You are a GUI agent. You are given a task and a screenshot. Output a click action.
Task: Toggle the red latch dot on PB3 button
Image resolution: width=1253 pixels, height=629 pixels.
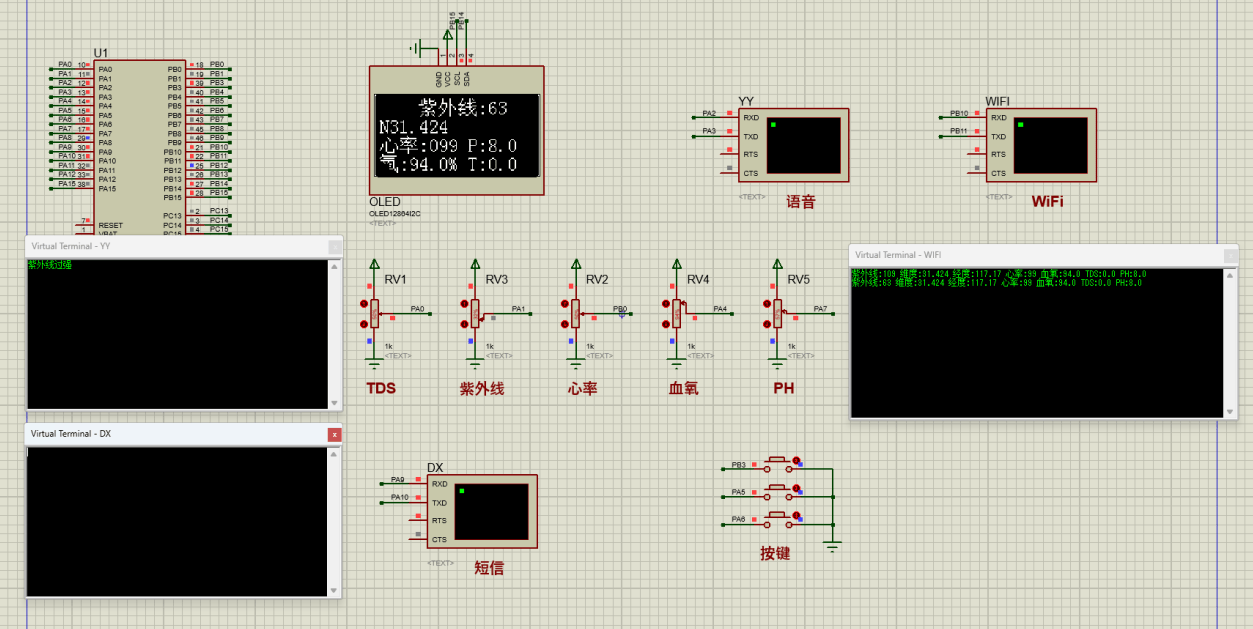click(796, 461)
